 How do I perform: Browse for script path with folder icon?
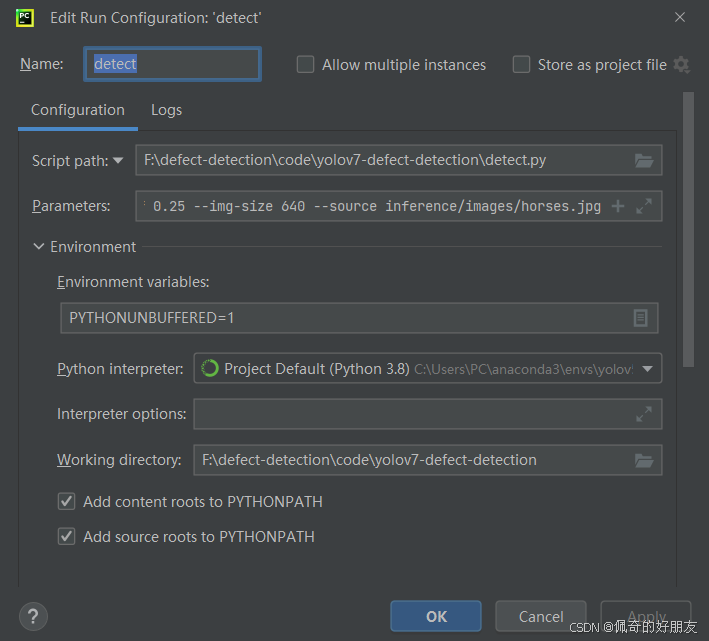tap(644, 160)
